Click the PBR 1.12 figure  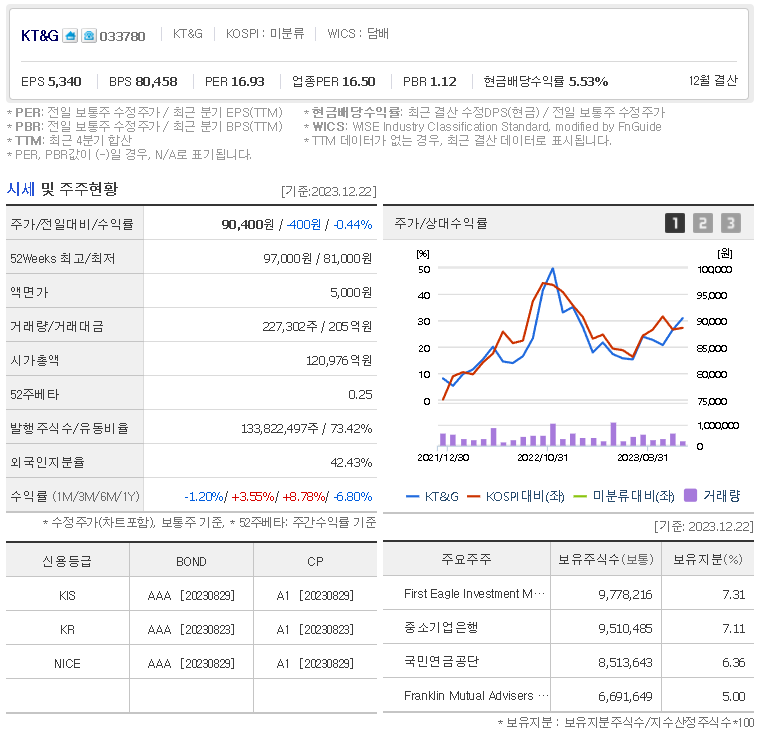[429, 81]
